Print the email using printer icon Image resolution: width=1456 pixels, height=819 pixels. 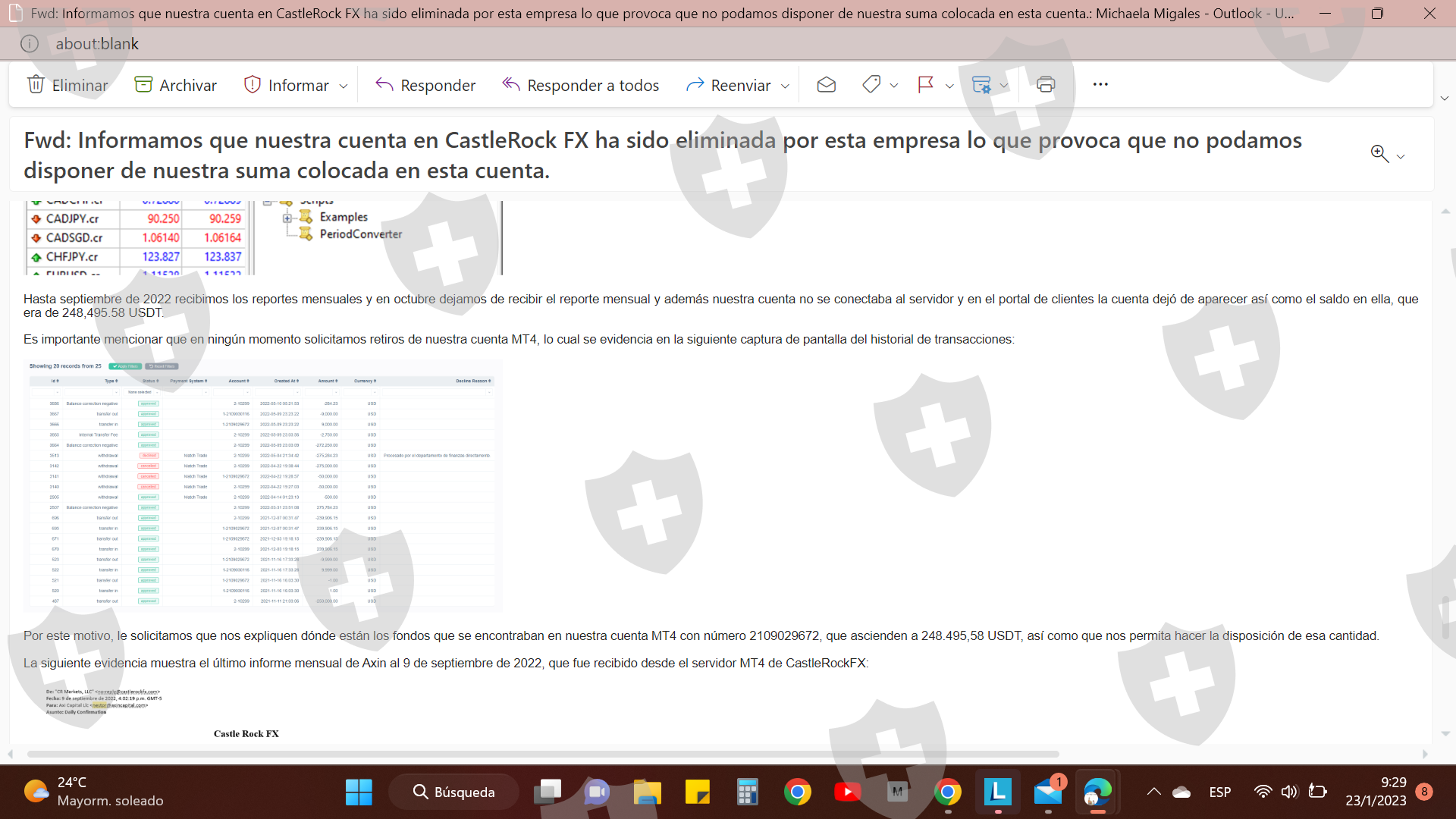coord(1046,85)
